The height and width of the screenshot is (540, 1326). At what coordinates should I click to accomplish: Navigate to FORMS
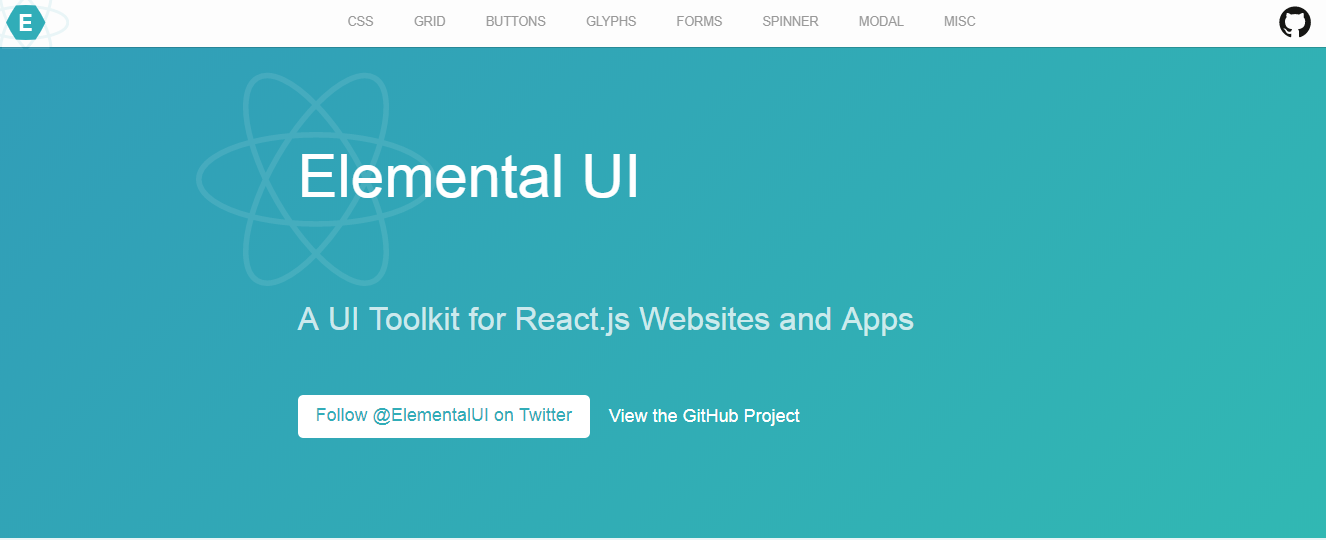point(699,22)
